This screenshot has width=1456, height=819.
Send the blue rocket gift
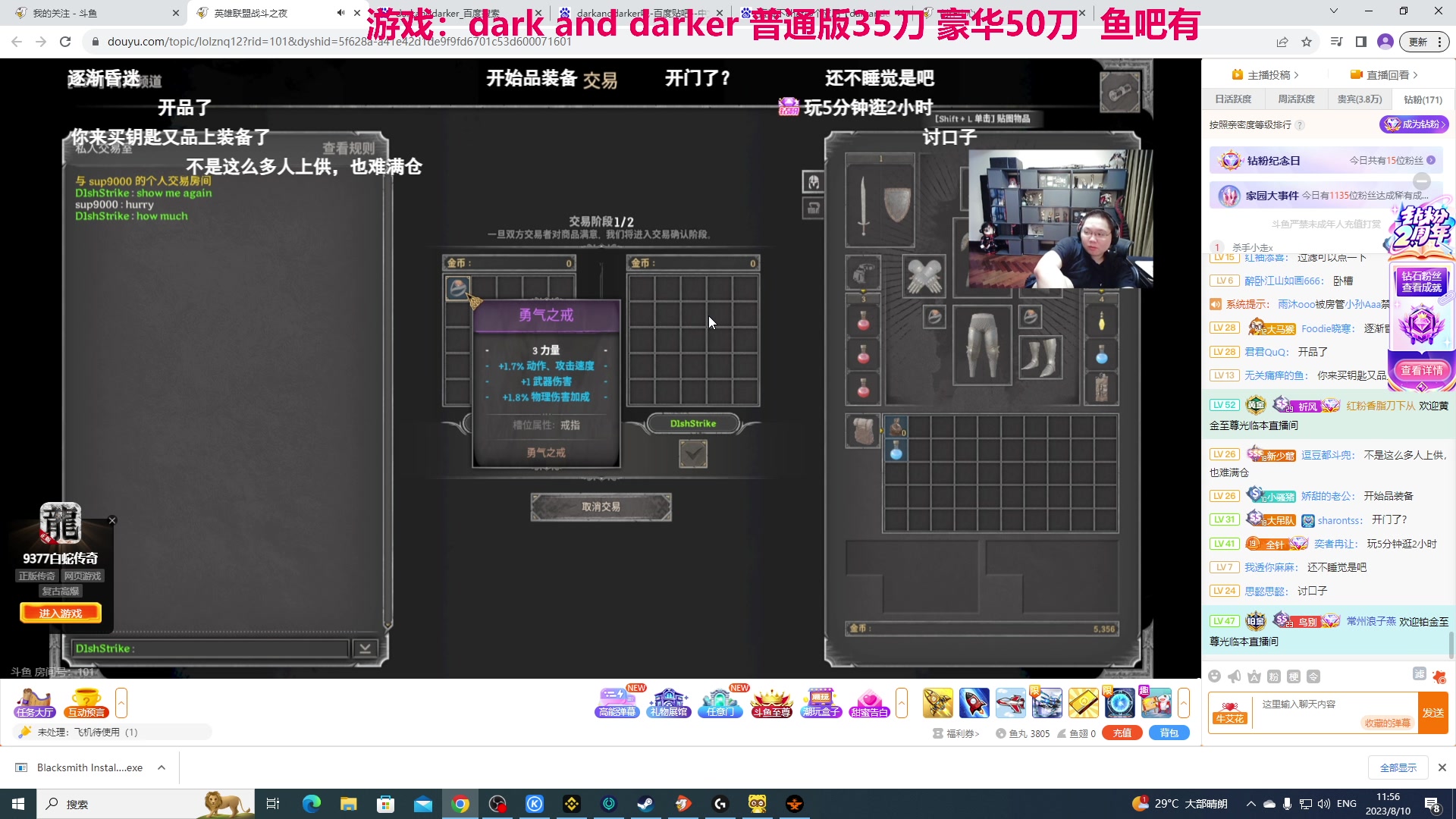[x=974, y=703]
